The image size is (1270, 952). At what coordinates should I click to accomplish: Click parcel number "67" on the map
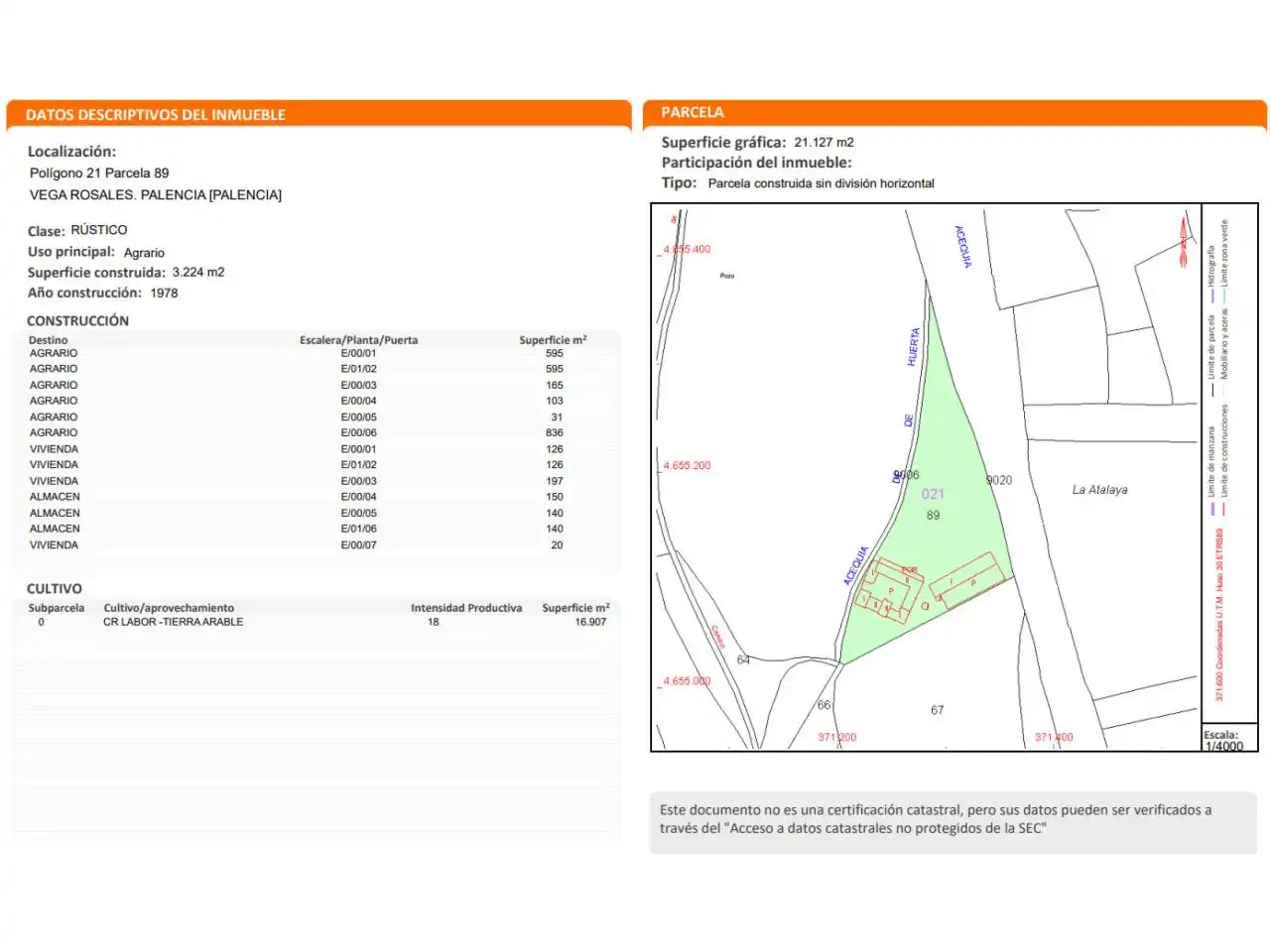(x=938, y=710)
